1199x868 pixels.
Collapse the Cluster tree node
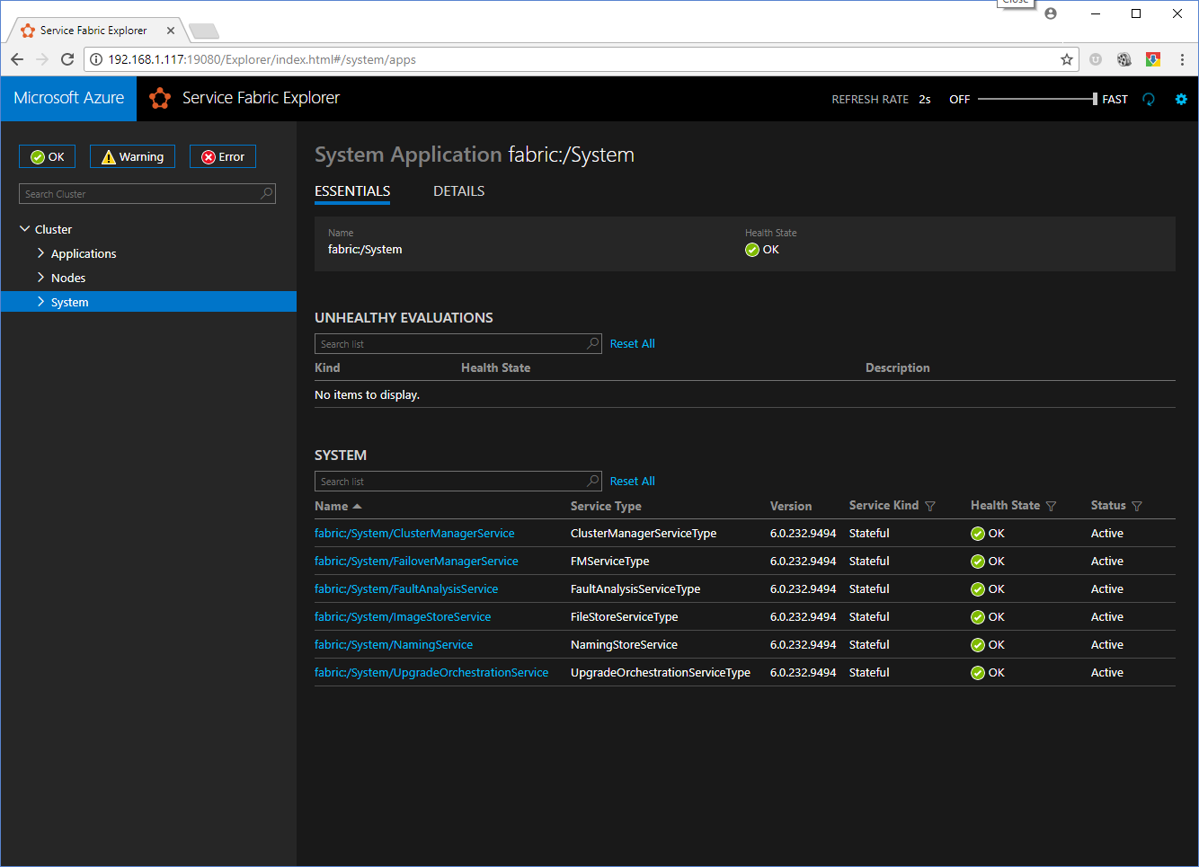pyautogui.click(x=24, y=229)
